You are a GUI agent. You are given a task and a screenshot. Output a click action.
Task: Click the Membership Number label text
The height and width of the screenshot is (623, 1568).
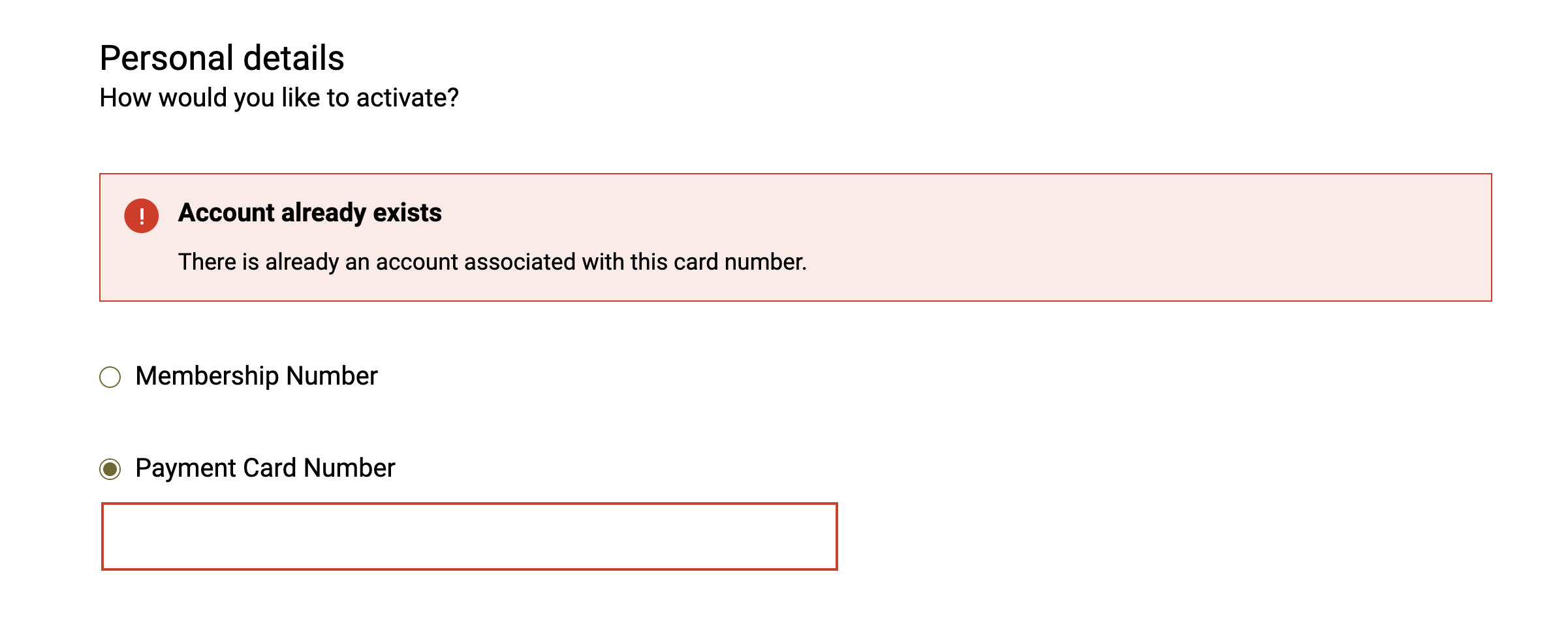(256, 376)
